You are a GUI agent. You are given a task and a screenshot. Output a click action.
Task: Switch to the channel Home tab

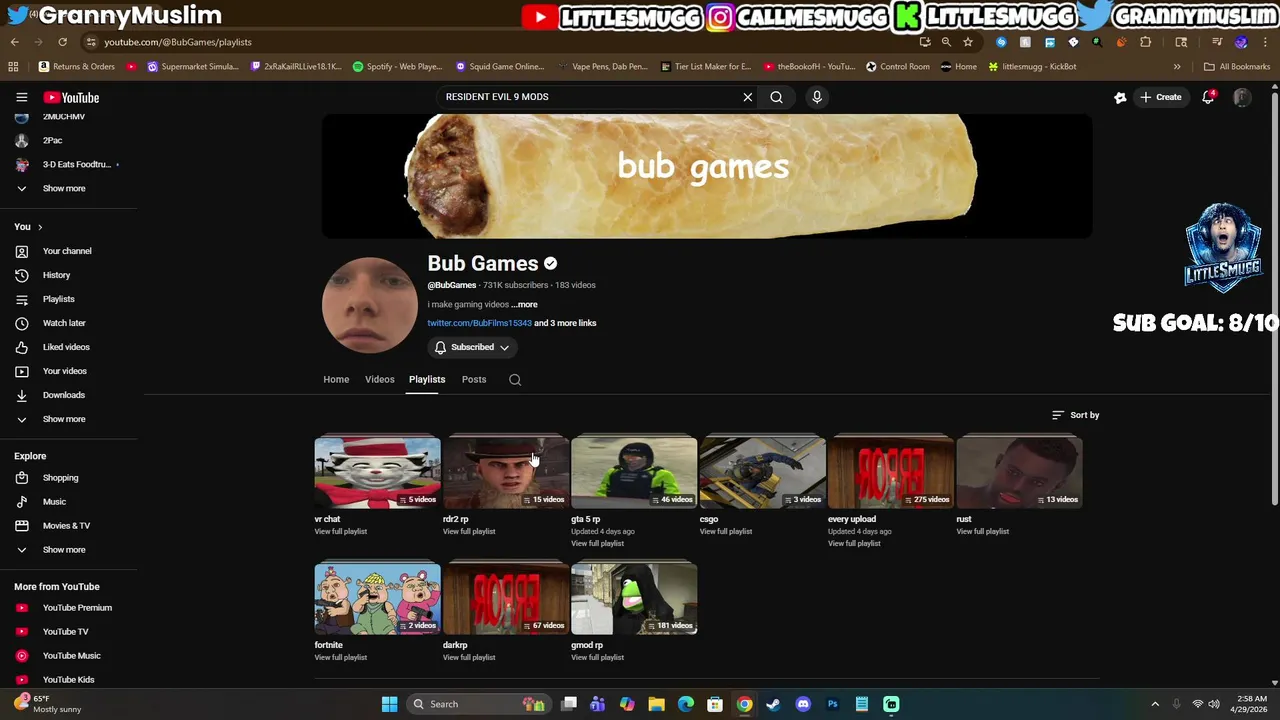336,379
